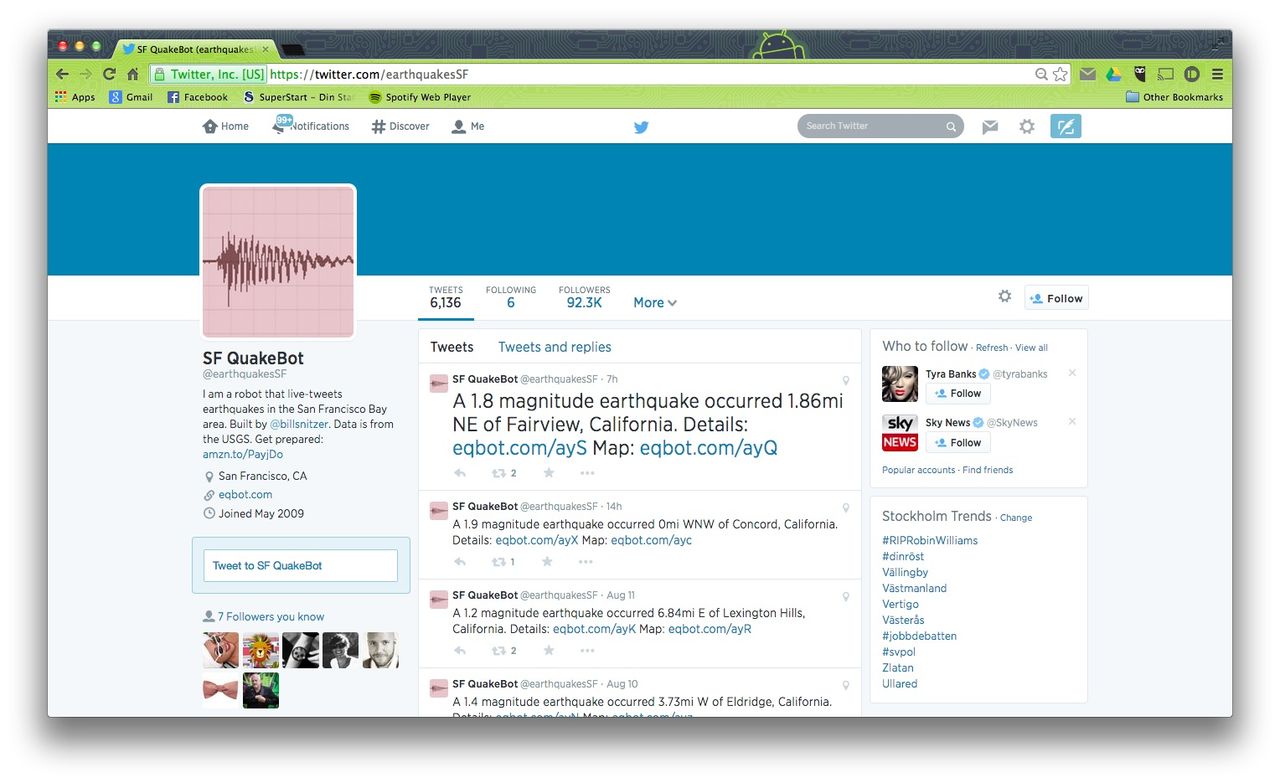Click the Google Drive extension icon
Screen dimensions: 1280x783
click(1112, 74)
